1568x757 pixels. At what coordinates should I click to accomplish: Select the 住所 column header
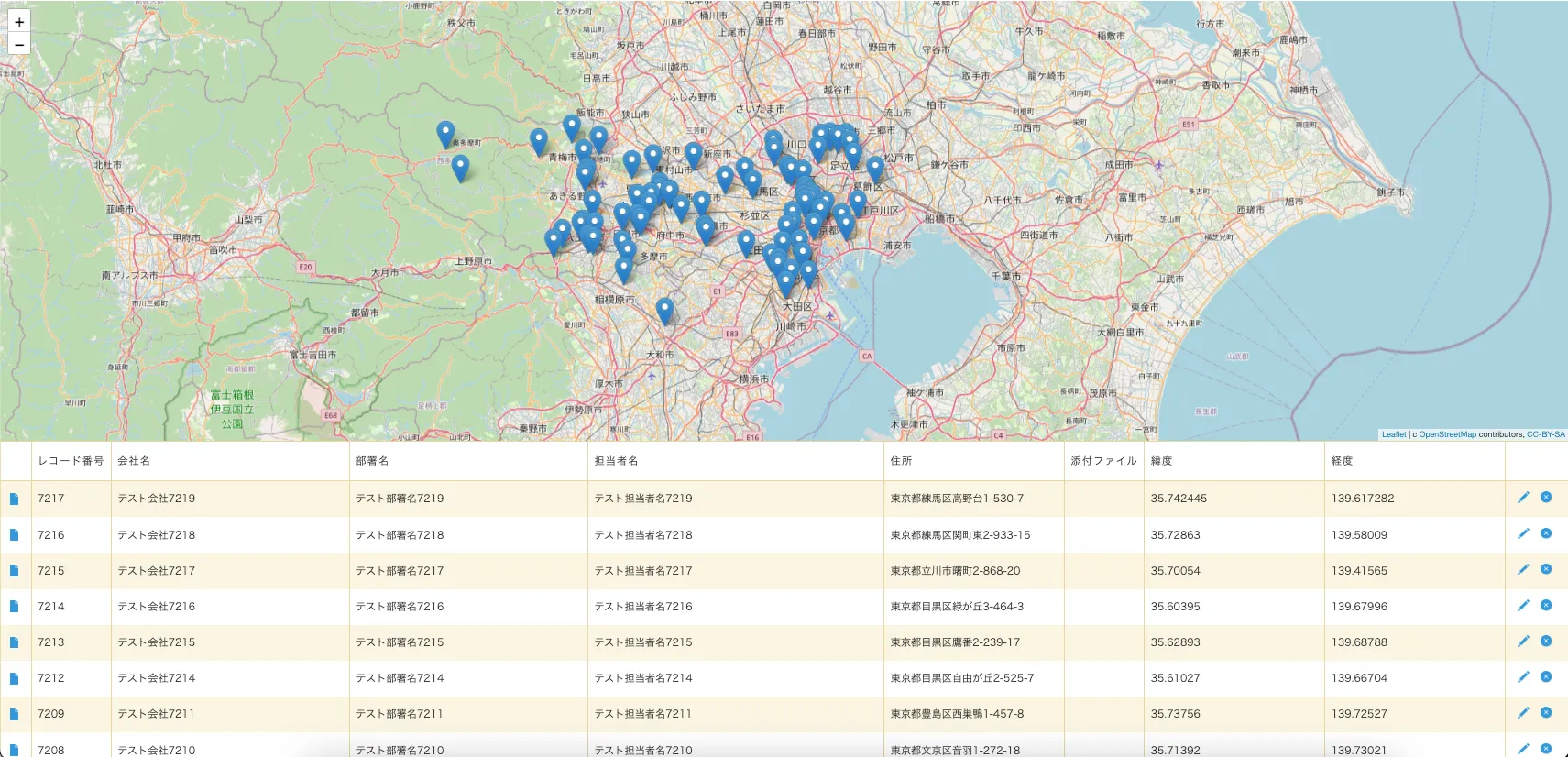click(x=901, y=461)
